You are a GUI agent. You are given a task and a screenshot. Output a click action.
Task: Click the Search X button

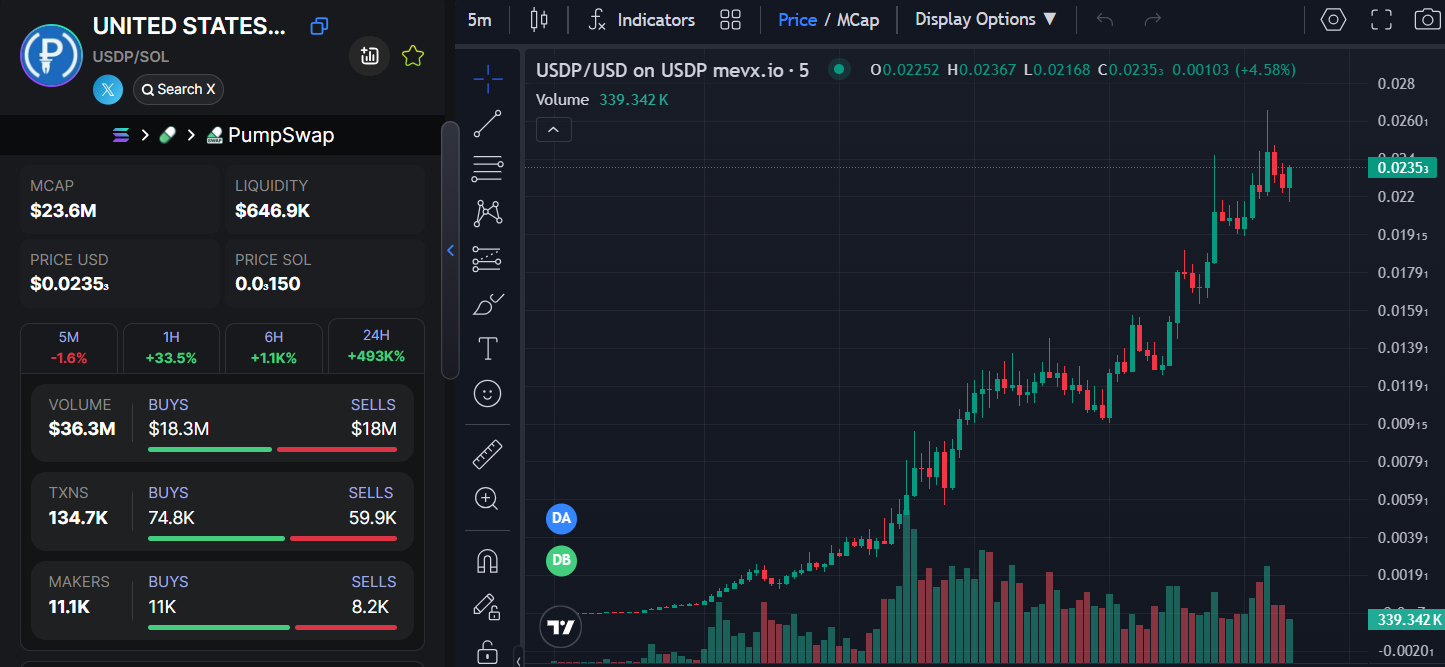pyautogui.click(x=178, y=89)
